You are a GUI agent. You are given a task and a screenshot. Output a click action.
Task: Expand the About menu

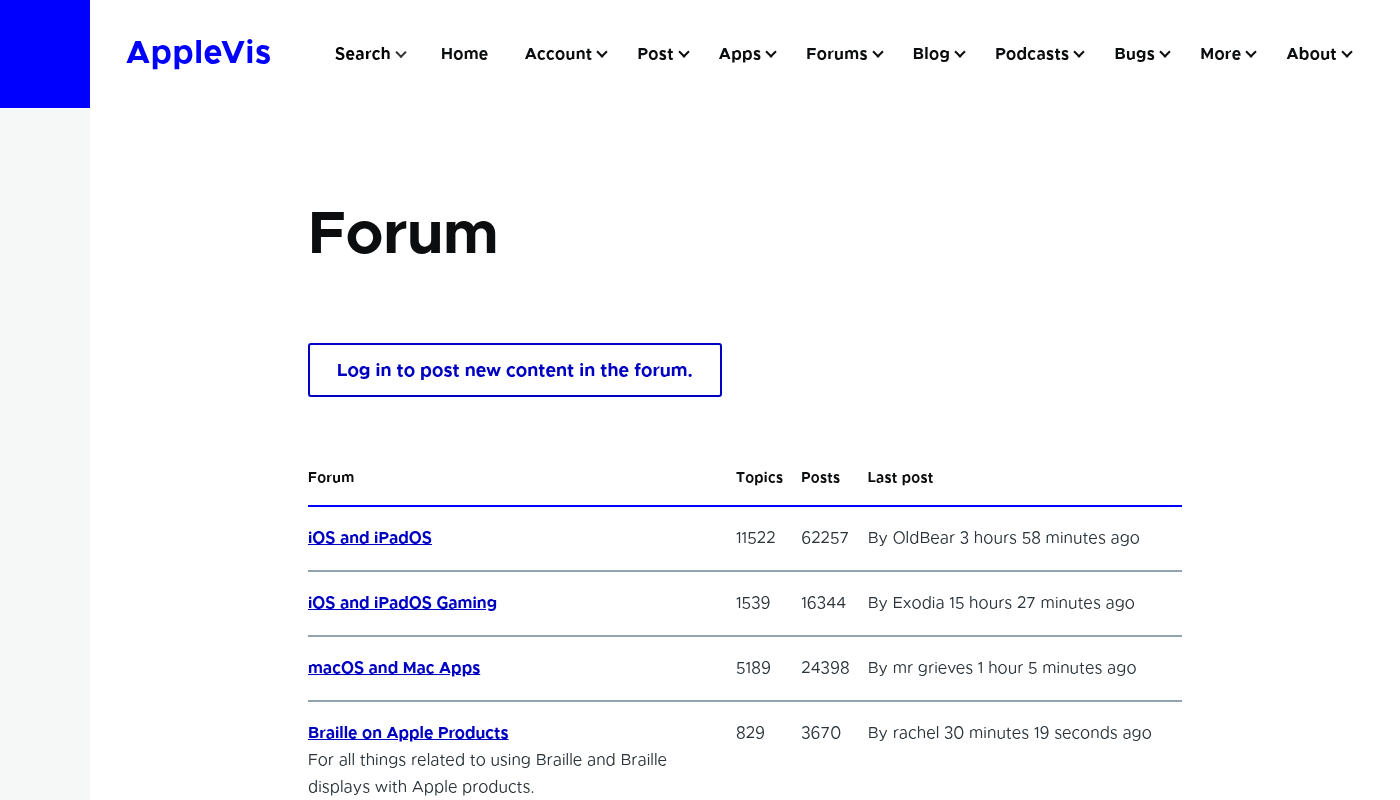[1319, 54]
